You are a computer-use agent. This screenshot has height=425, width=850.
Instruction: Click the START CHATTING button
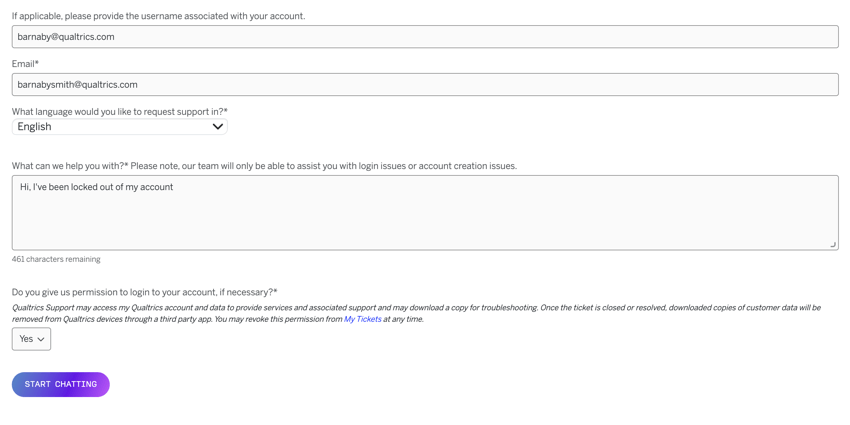point(61,384)
